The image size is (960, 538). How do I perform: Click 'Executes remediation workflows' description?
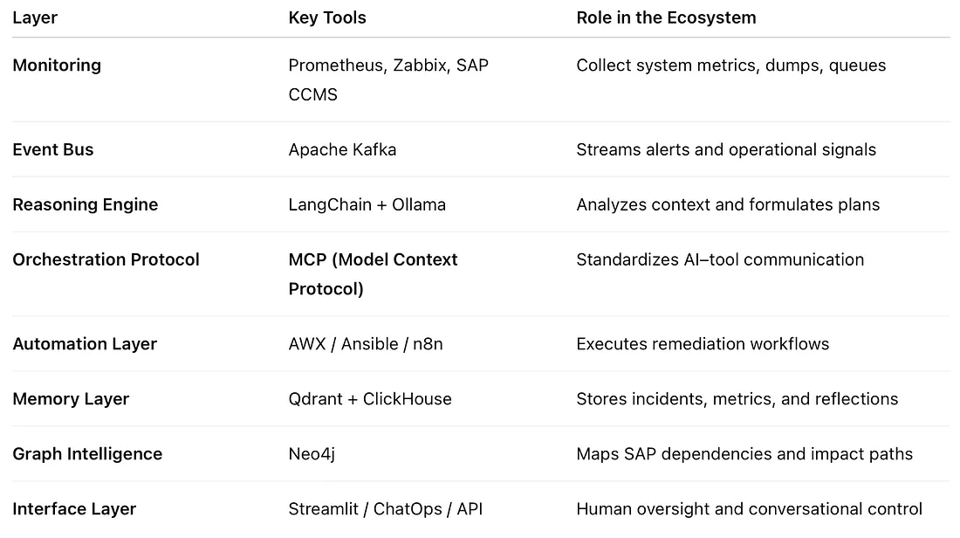(x=702, y=343)
